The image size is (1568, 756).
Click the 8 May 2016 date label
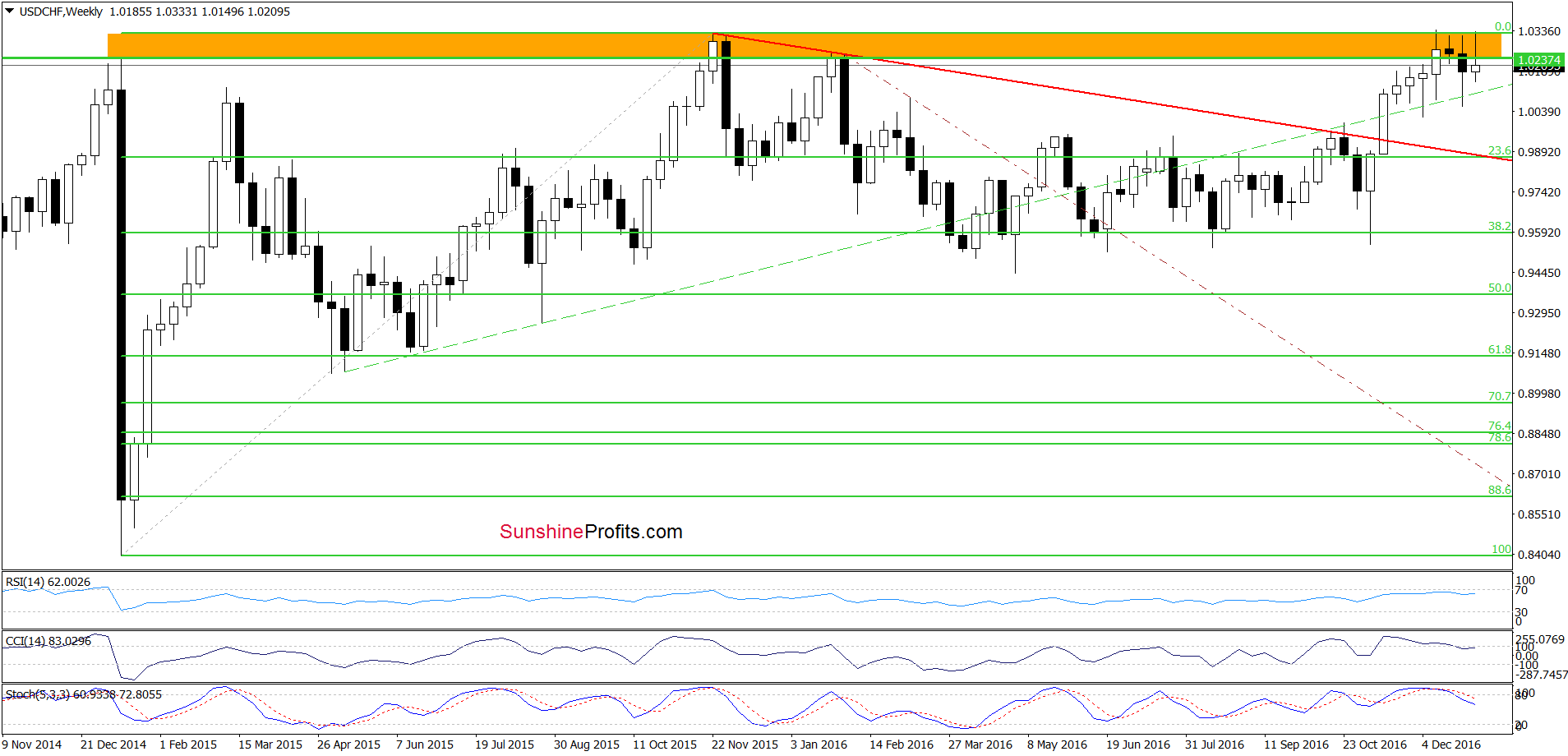point(1057,744)
